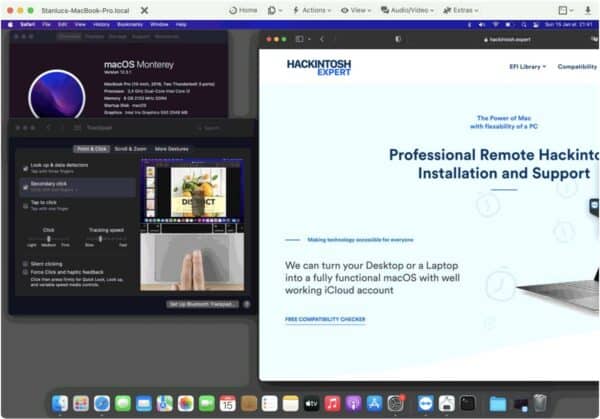Open Secondary click options dropdown
The image size is (600, 419).
pos(54,190)
